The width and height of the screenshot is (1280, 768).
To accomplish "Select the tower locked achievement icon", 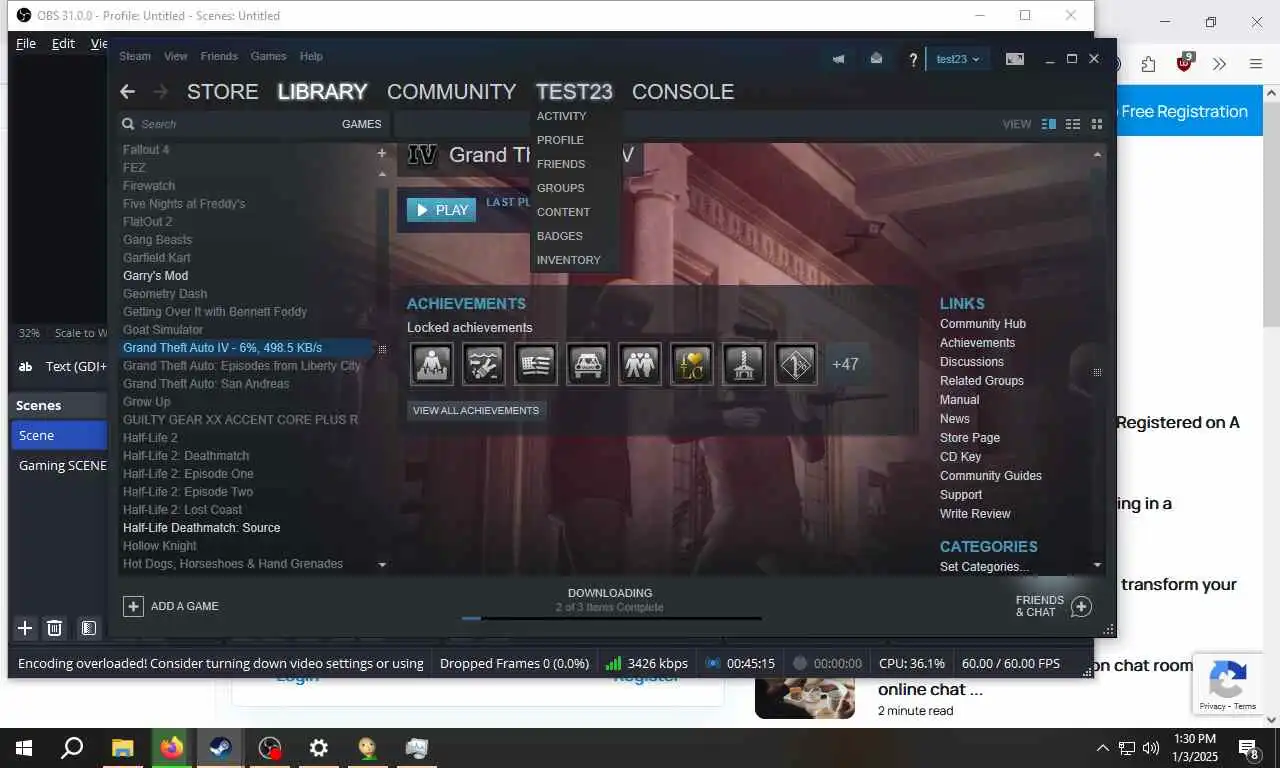I will tap(744, 364).
